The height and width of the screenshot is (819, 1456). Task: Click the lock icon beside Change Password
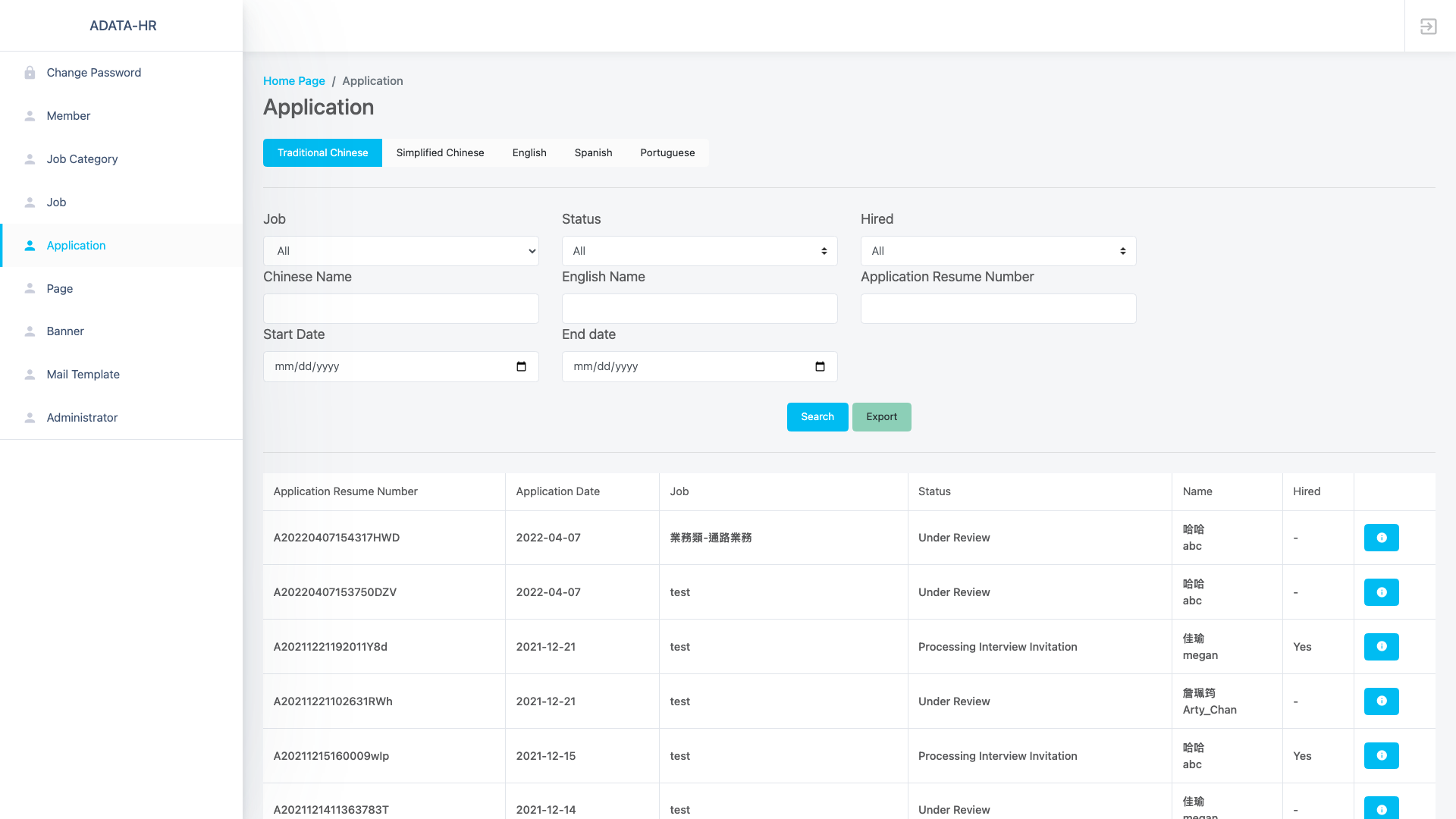click(x=30, y=73)
